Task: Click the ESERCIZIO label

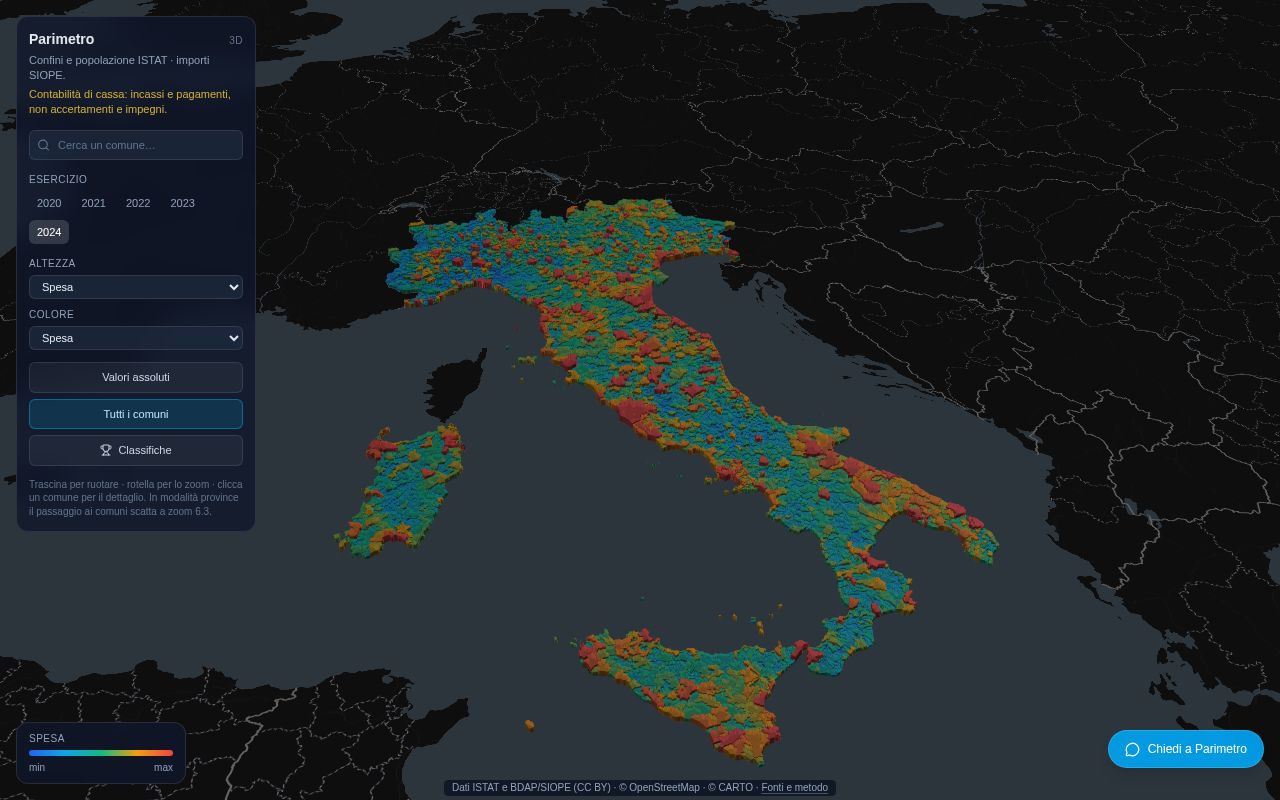Action: coord(58,179)
